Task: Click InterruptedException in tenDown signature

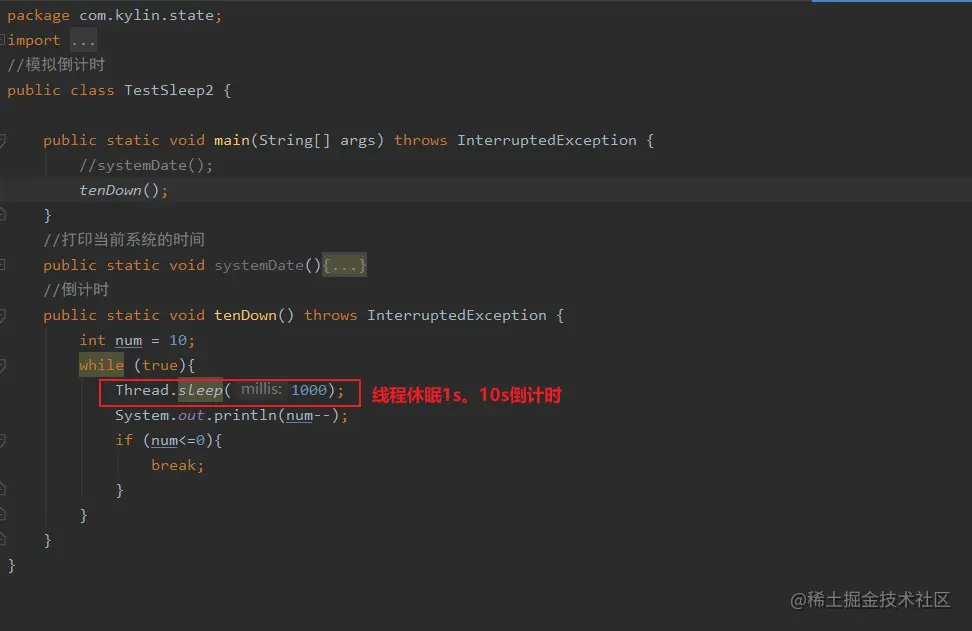Action: (x=457, y=316)
